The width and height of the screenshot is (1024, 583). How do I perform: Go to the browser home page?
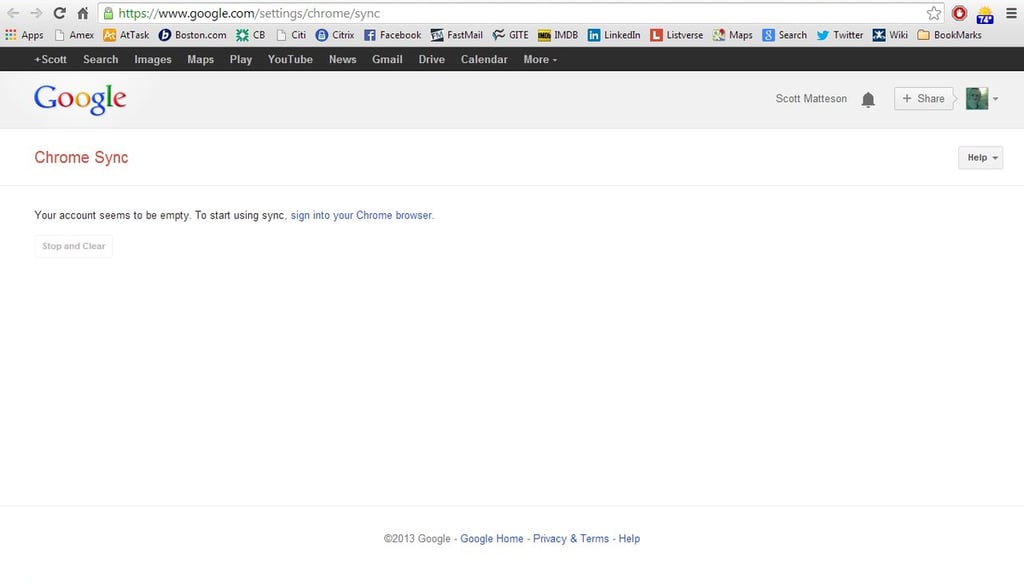83,13
